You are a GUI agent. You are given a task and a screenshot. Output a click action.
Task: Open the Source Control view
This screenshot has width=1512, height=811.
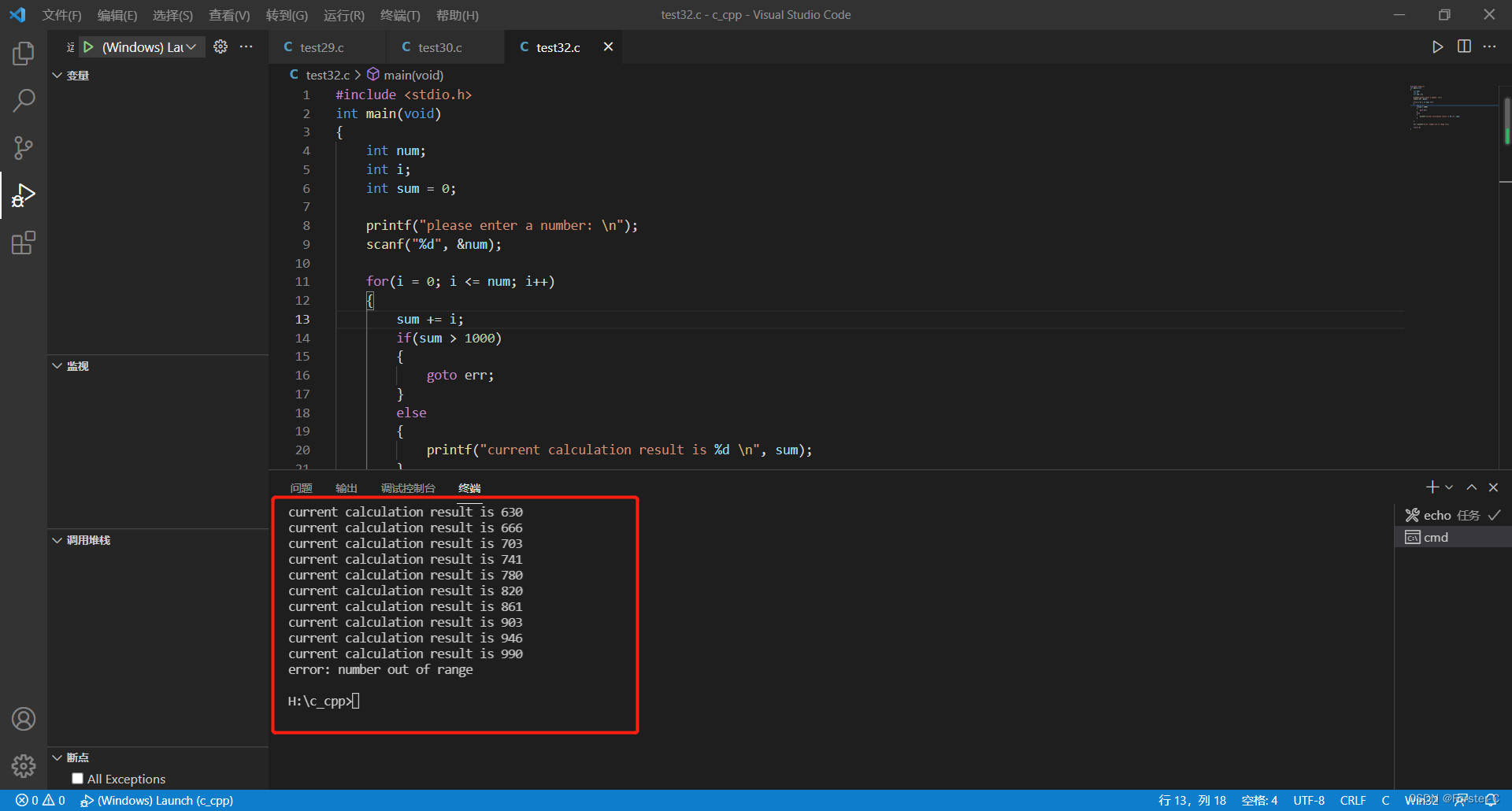[24, 148]
